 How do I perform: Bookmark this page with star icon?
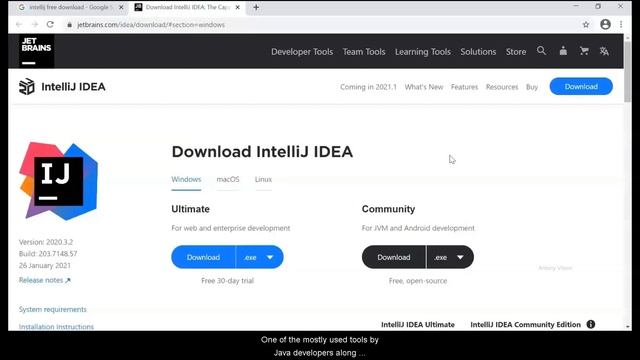(x=586, y=24)
